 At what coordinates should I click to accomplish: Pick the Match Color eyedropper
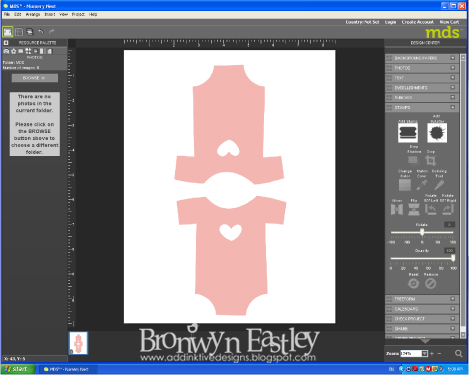(422, 185)
